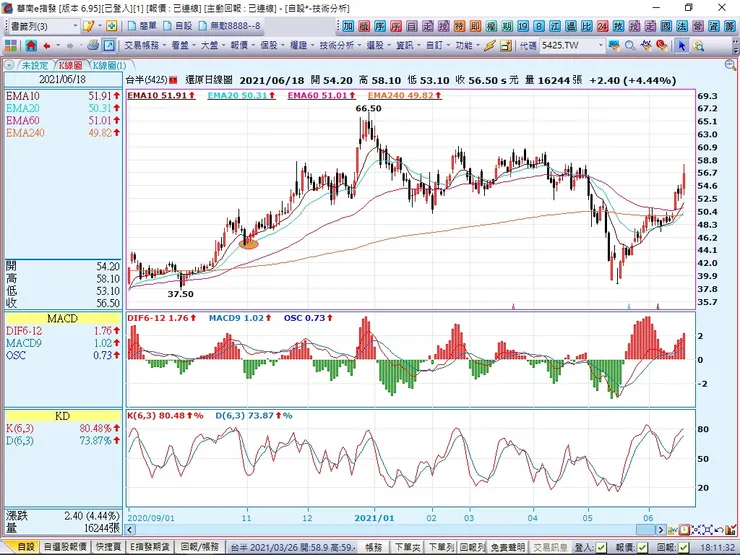Image resolution: width=740 pixels, height=555 pixels.
Task: Toggle the 報價 status checkbox
Action: [641, 547]
